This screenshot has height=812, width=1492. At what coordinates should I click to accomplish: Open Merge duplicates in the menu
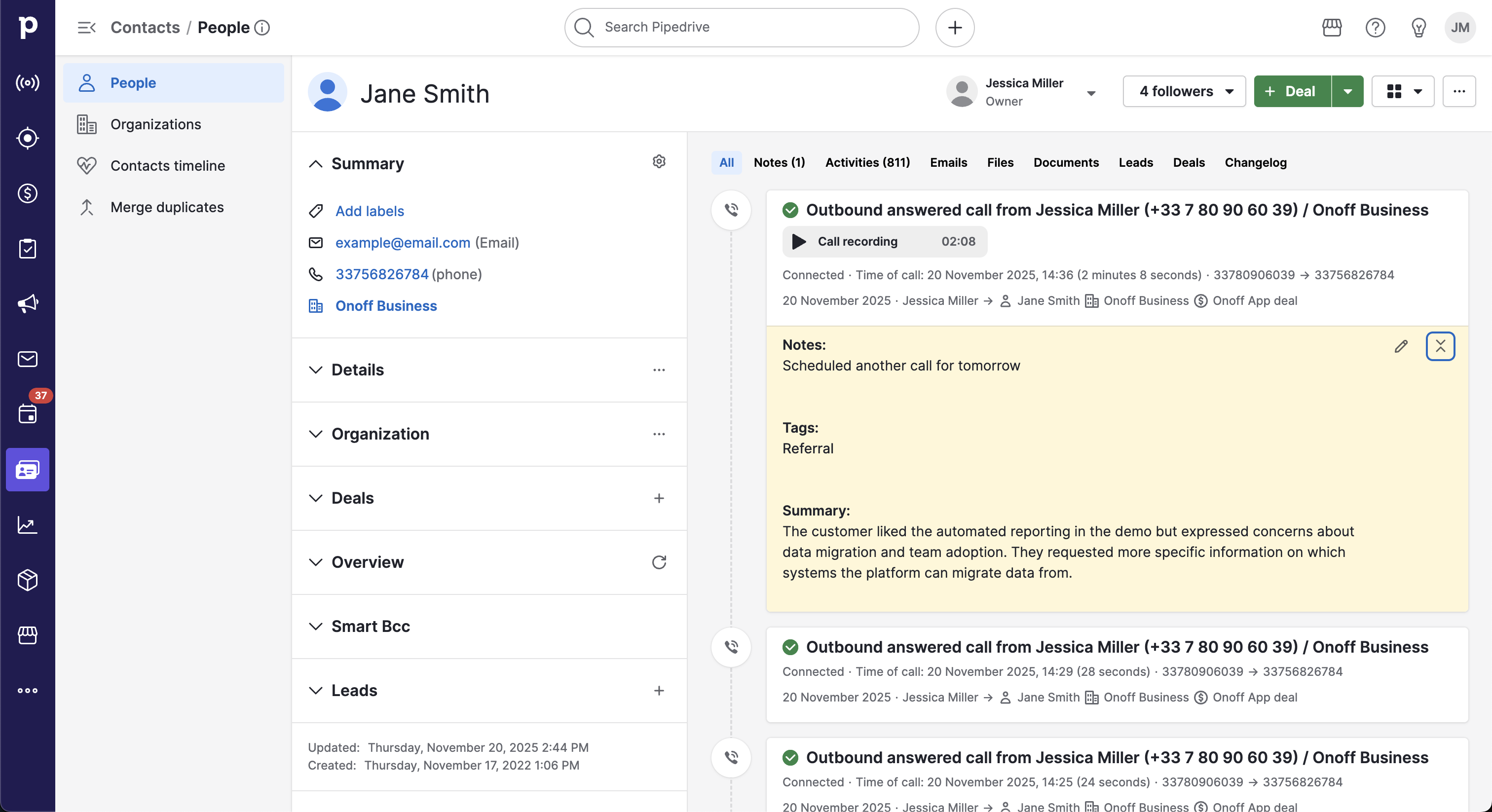(173, 207)
